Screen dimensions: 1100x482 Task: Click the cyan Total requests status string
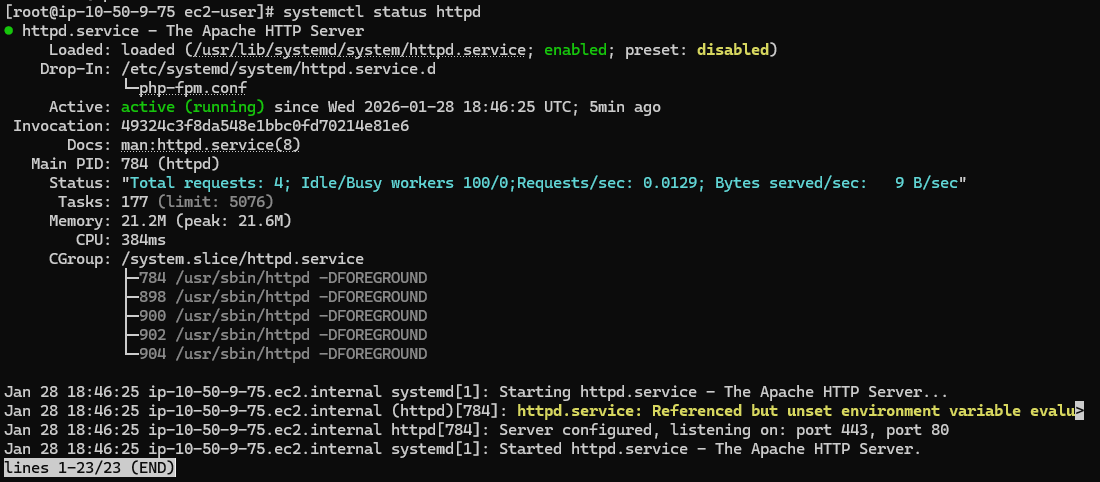pos(544,183)
